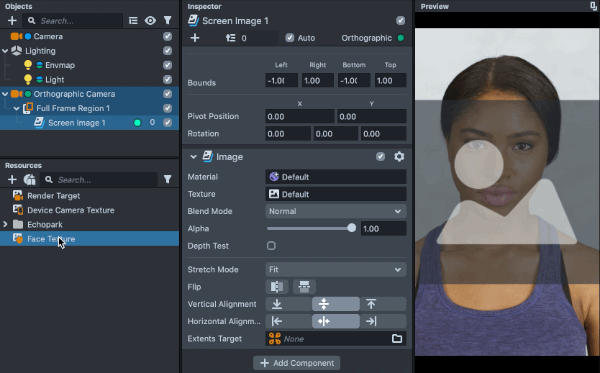The image size is (600, 373).
Task: Open the Objects panel filter funnel
Action: [168, 21]
